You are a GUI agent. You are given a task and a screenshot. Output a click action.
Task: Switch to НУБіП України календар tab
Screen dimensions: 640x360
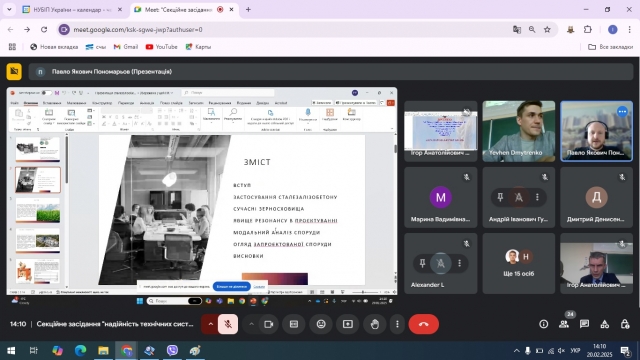(71, 9)
